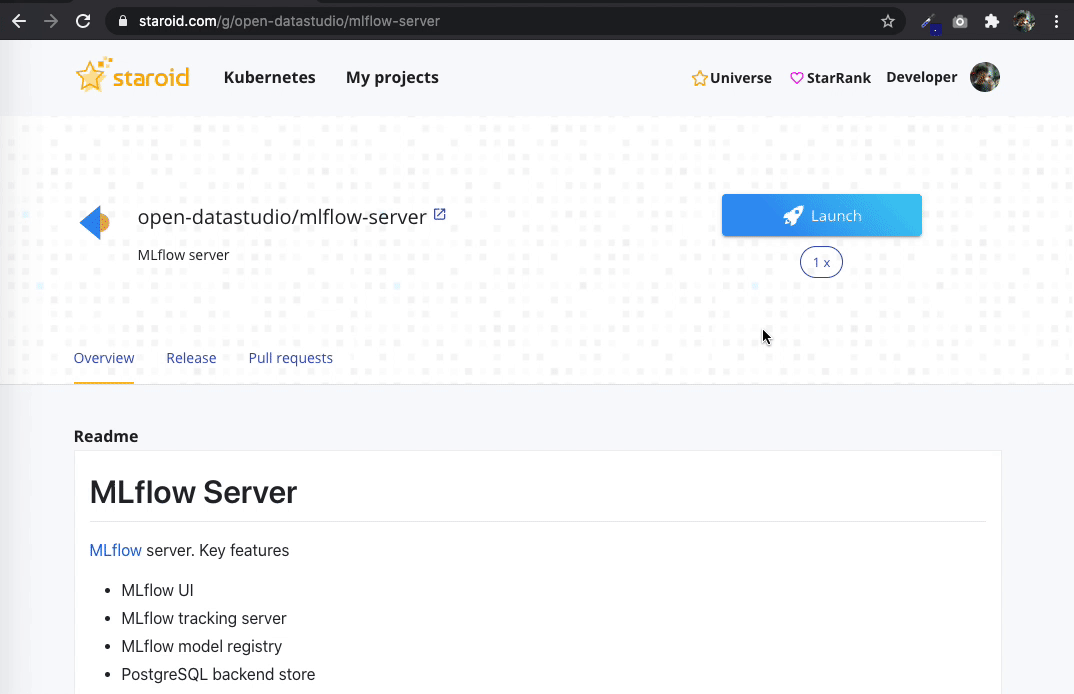Click the staroid logo
This screenshot has height=694, width=1074.
coord(132,75)
